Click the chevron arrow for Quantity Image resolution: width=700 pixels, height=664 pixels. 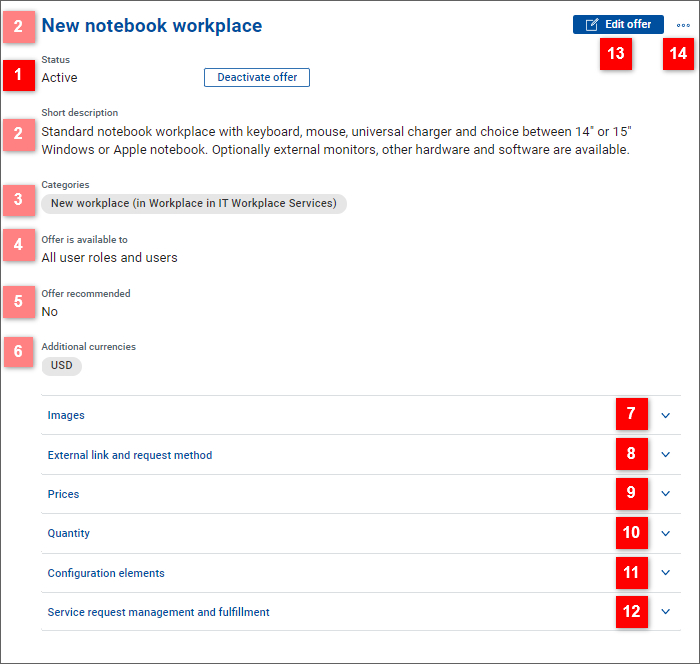(x=666, y=533)
